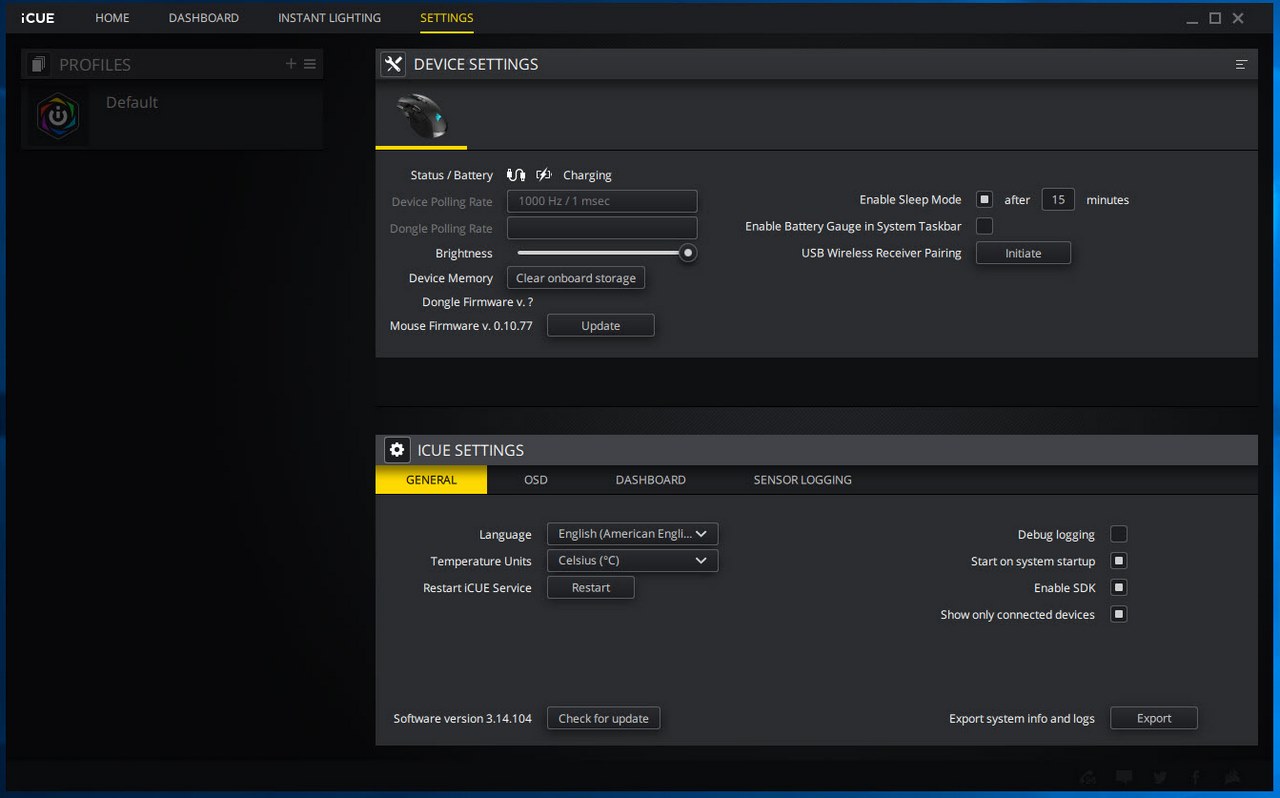Go to the Home tab
This screenshot has height=798, width=1280.
point(112,18)
